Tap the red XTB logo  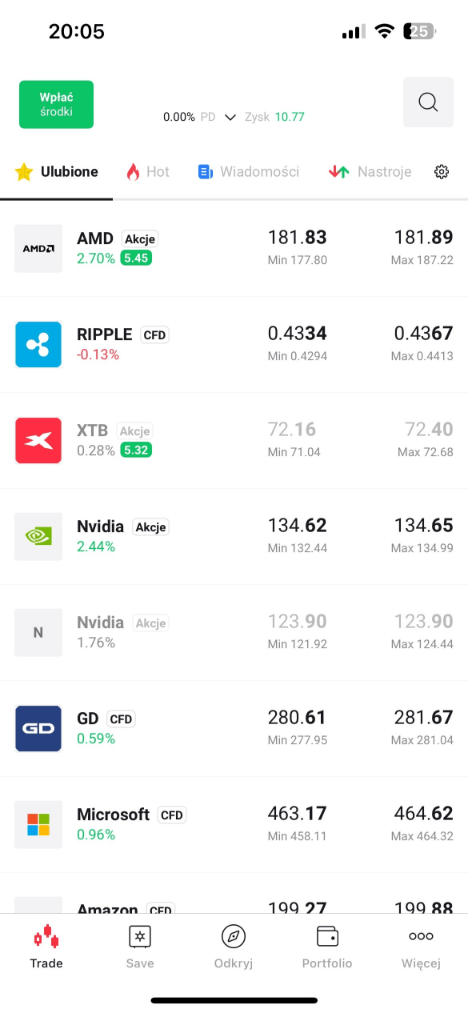[x=38, y=441]
